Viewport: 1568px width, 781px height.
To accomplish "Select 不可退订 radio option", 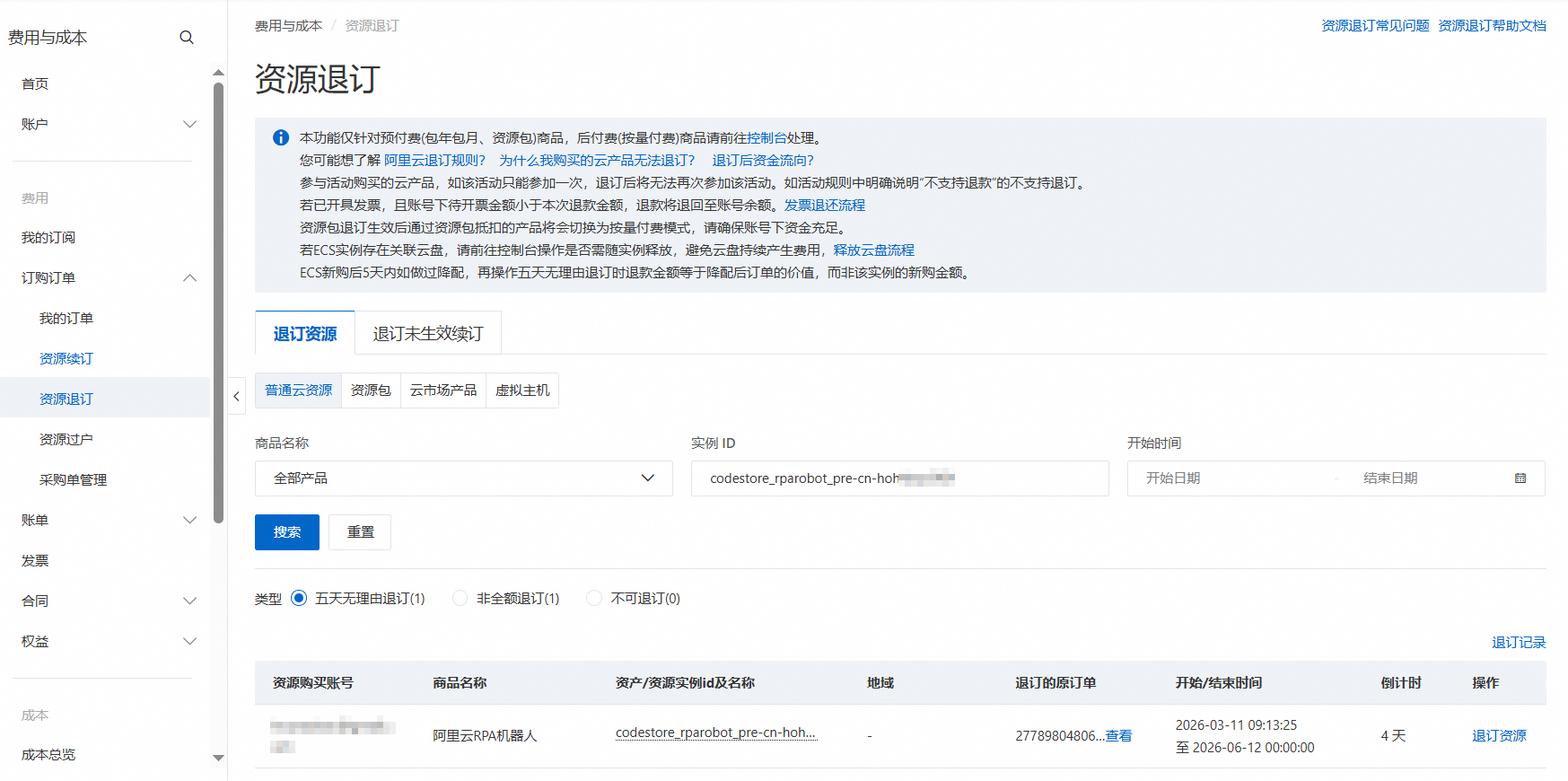I will click(x=594, y=598).
